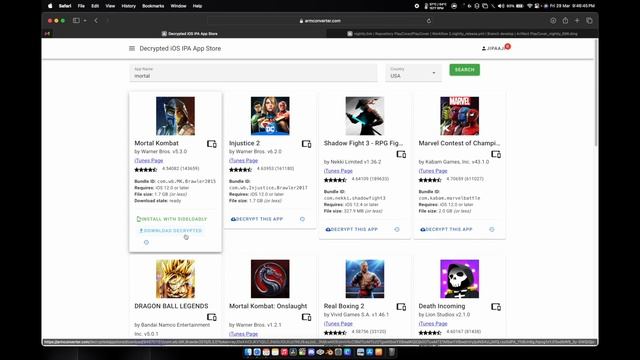Open the hamburger menu beside the site title
The image size is (640, 360).
[132, 48]
